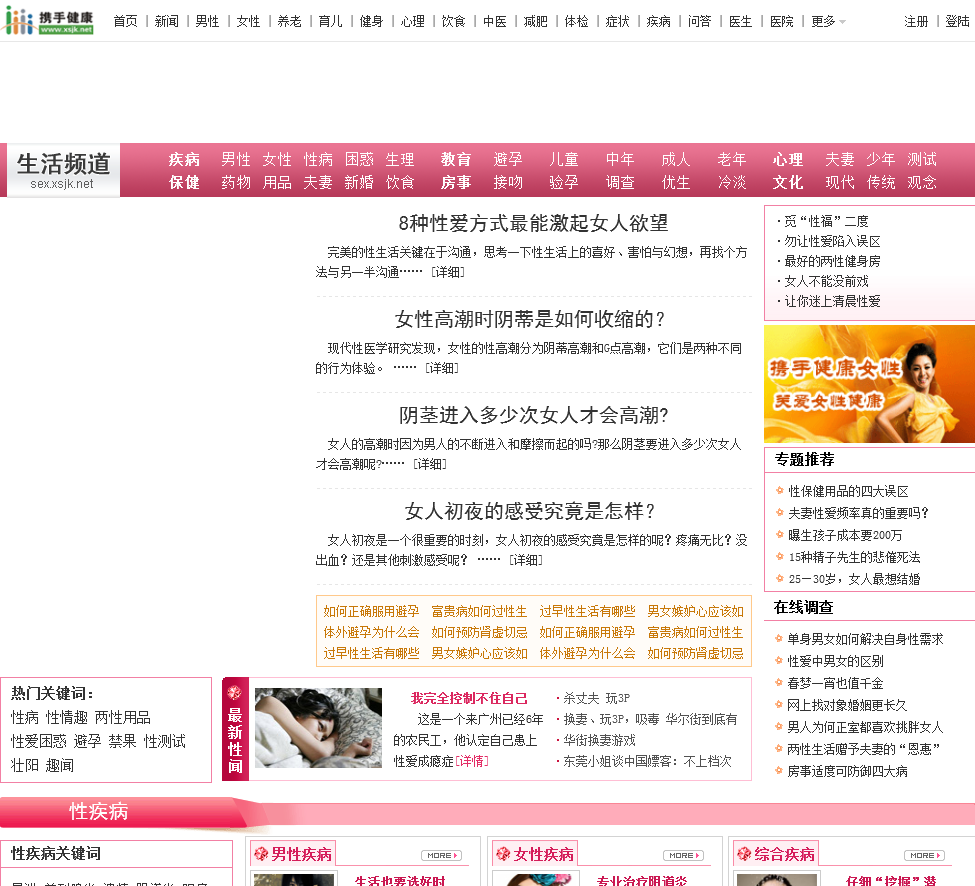The width and height of the screenshot is (975, 886).
Task: Click the sleeping woman news thumbnail
Action: tap(318, 727)
